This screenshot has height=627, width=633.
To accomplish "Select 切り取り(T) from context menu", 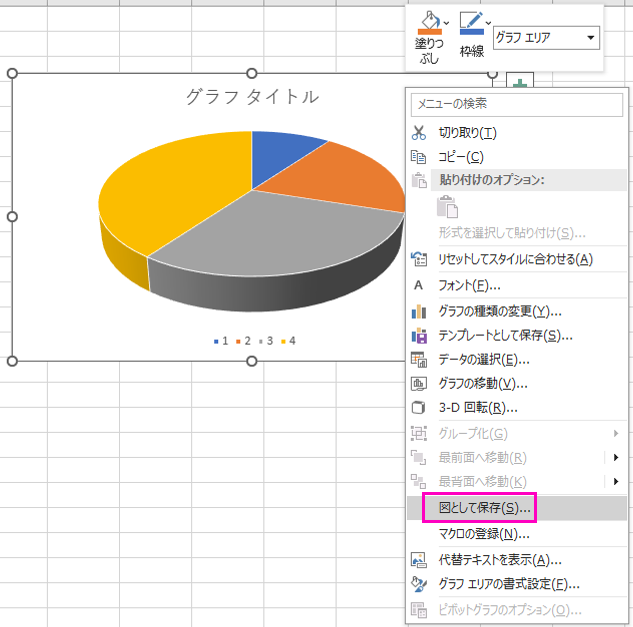I will (x=467, y=133).
